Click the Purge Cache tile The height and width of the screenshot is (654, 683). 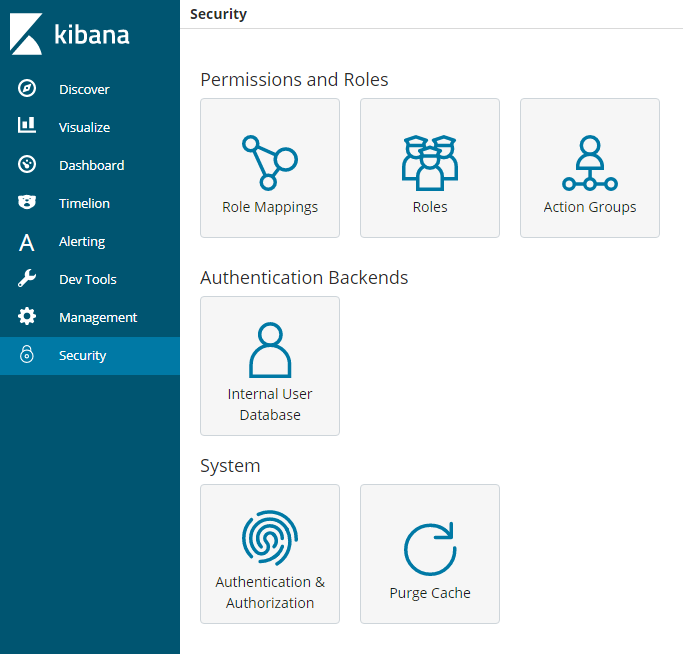pos(430,554)
